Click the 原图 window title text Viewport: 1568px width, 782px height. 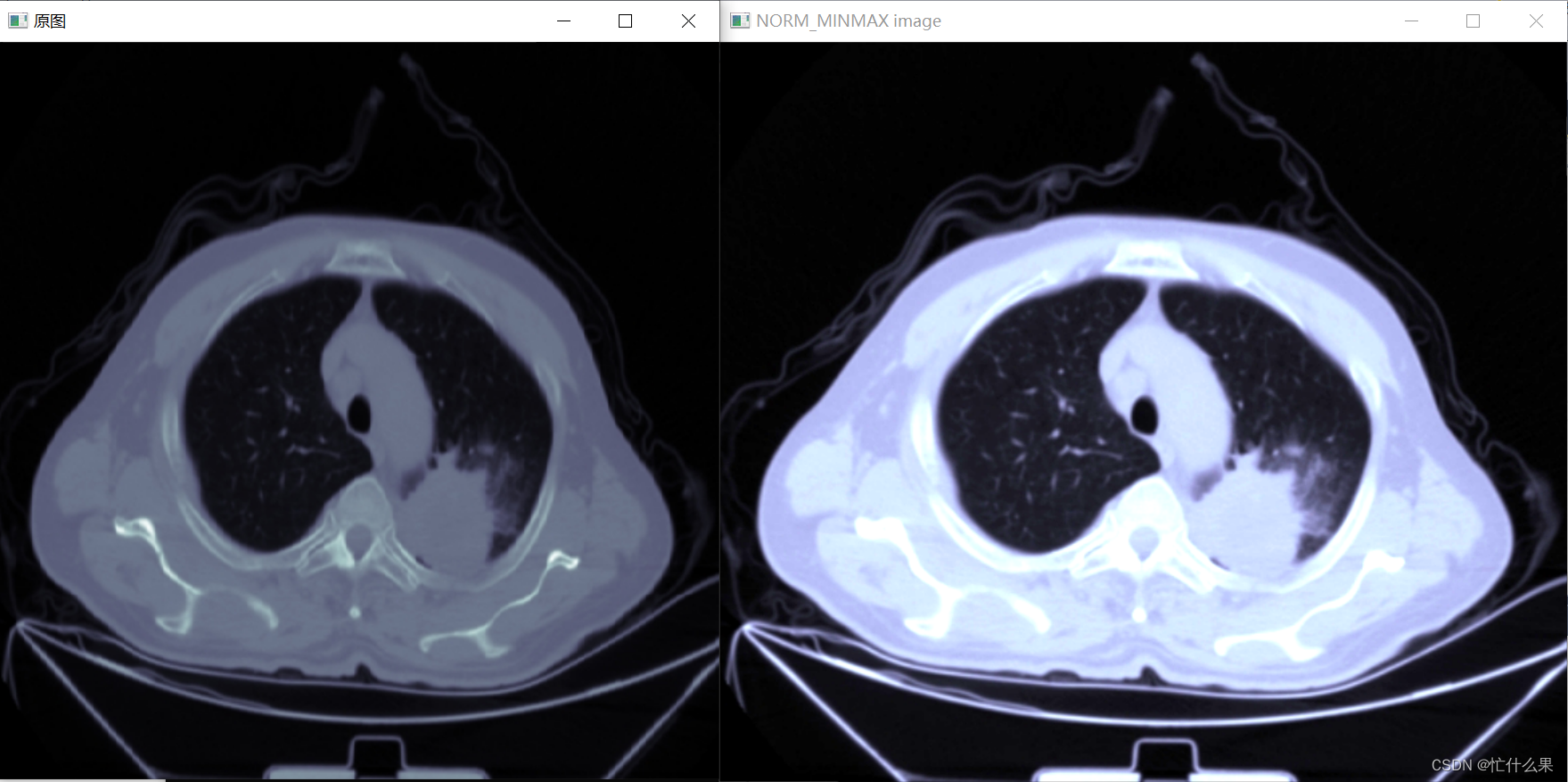pos(50,21)
